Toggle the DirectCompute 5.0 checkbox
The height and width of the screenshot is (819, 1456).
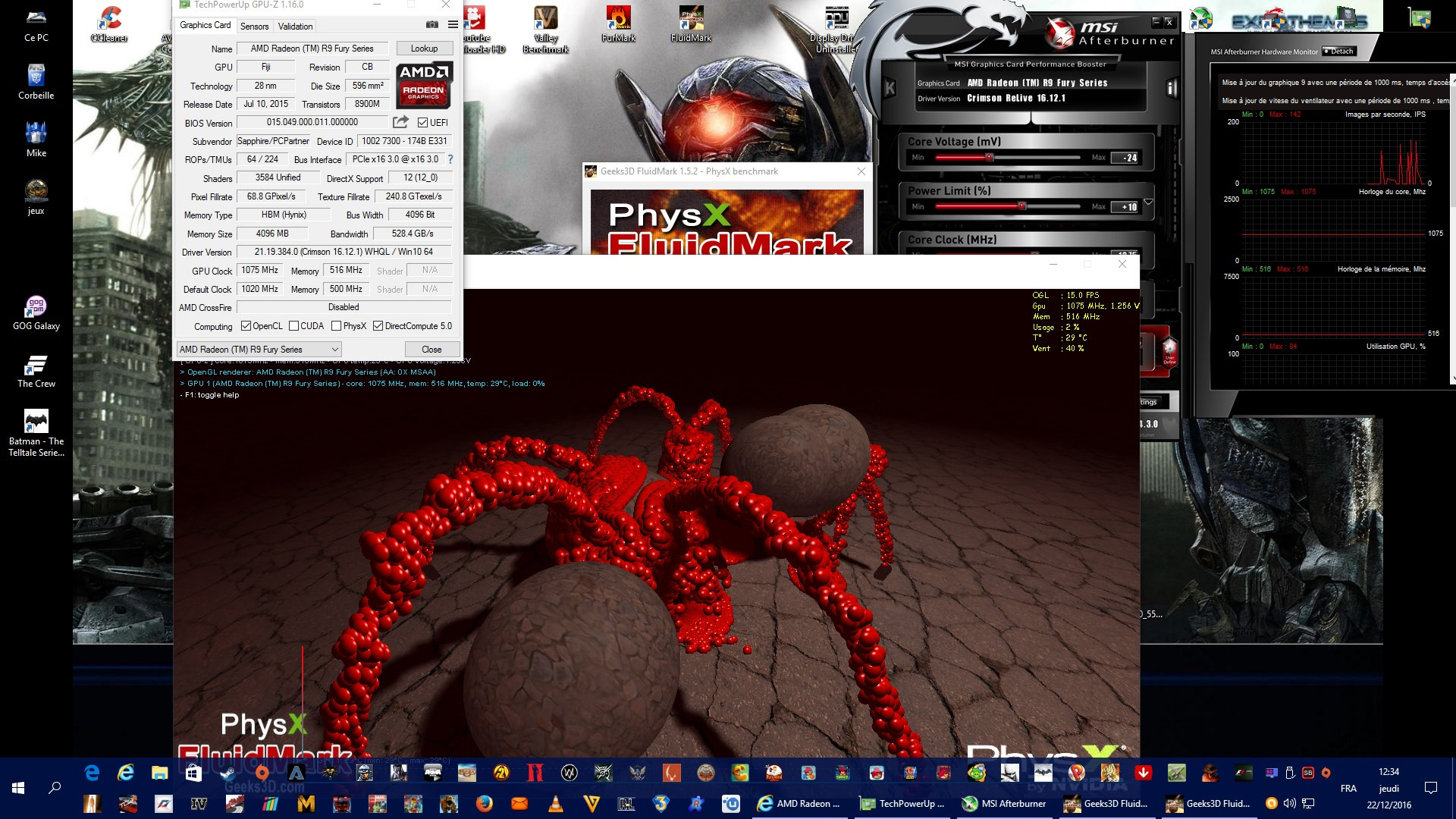click(x=378, y=326)
